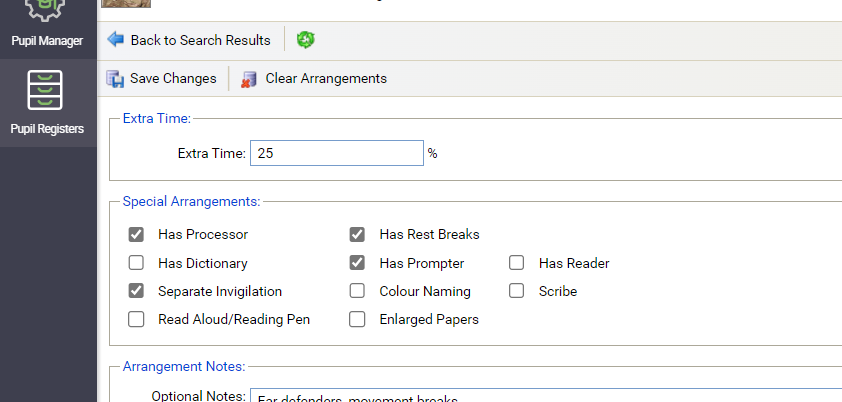
Task: Uncheck the Has Processor checkbox
Action: click(x=136, y=235)
